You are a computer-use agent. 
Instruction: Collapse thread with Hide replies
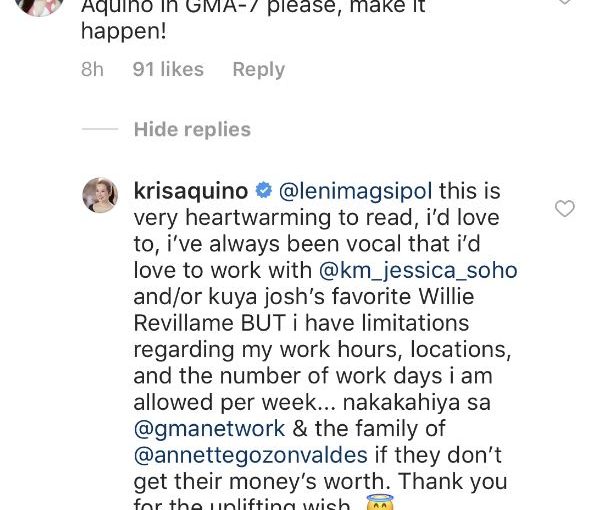point(192,129)
